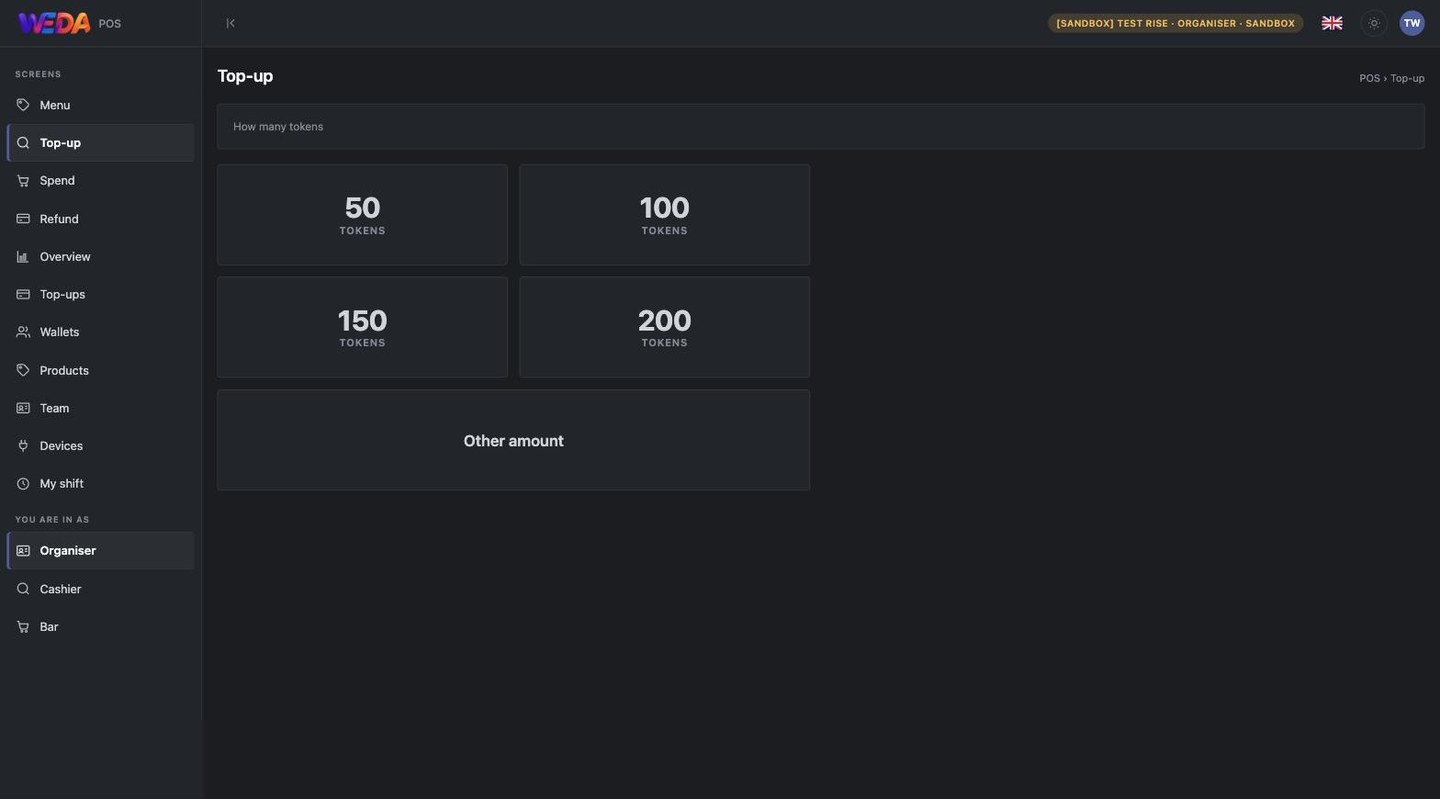1440x799 pixels.
Task: Click the 'How many tokens' prompt text
Action: click(278, 127)
